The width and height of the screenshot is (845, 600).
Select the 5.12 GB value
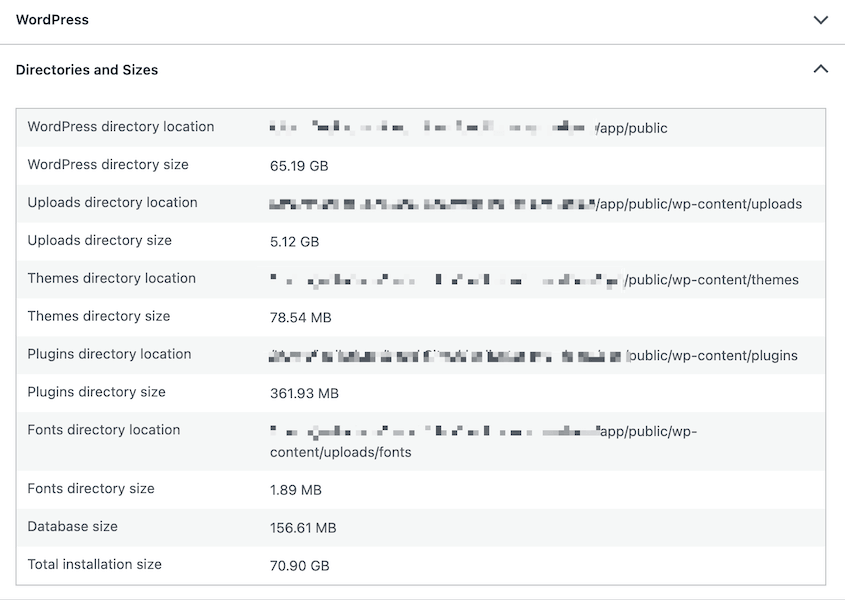[x=294, y=242]
